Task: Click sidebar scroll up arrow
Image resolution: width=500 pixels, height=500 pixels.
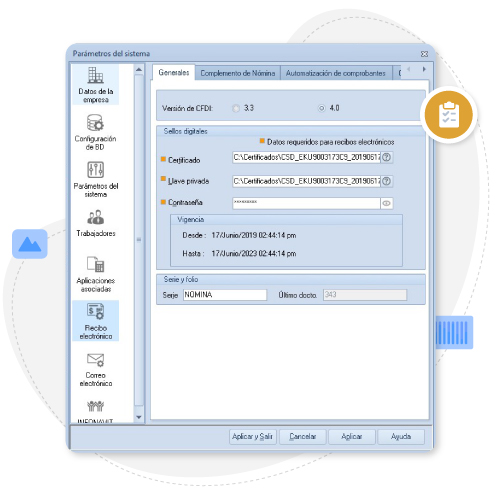Action: click(139, 70)
